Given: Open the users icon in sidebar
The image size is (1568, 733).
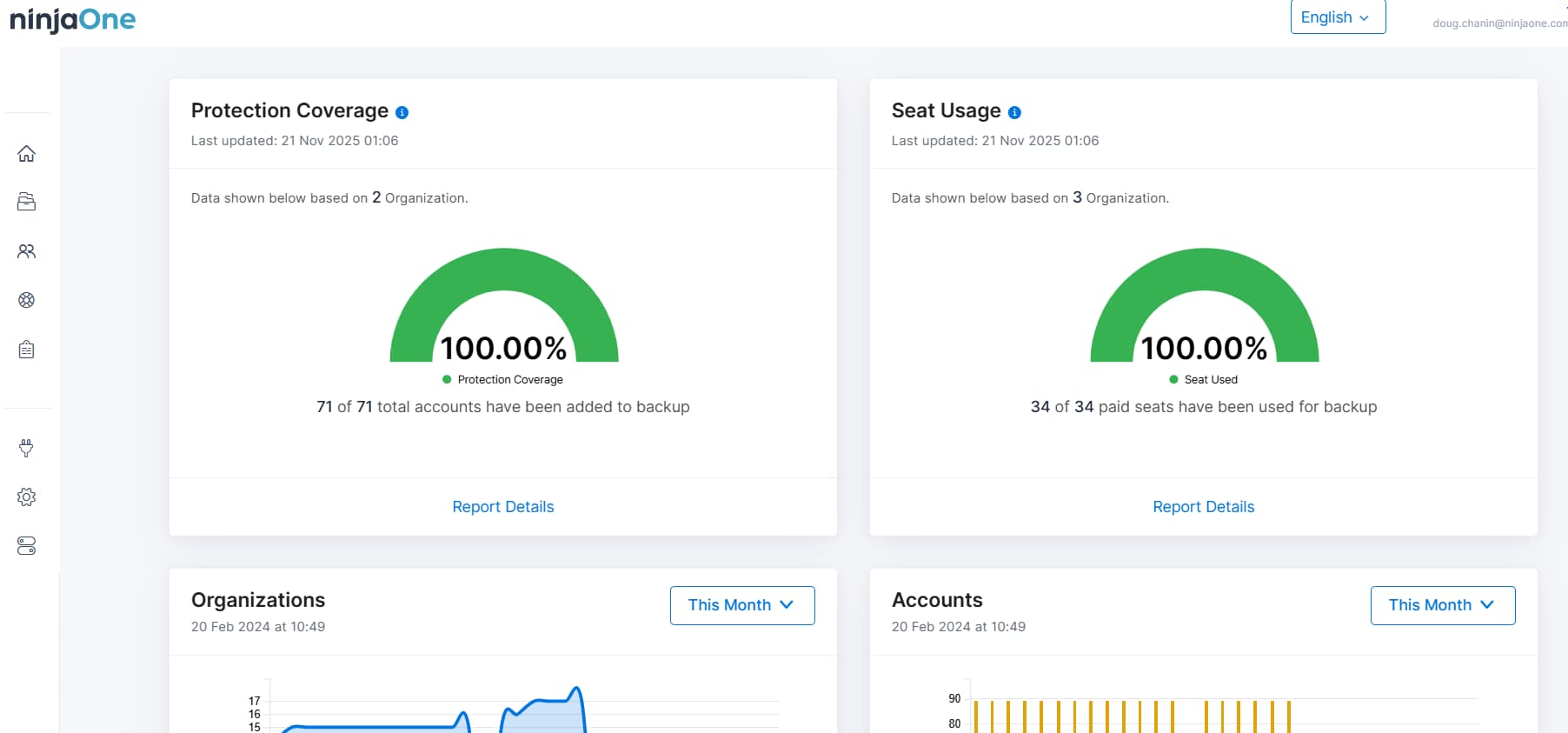Looking at the screenshot, I should (x=26, y=251).
